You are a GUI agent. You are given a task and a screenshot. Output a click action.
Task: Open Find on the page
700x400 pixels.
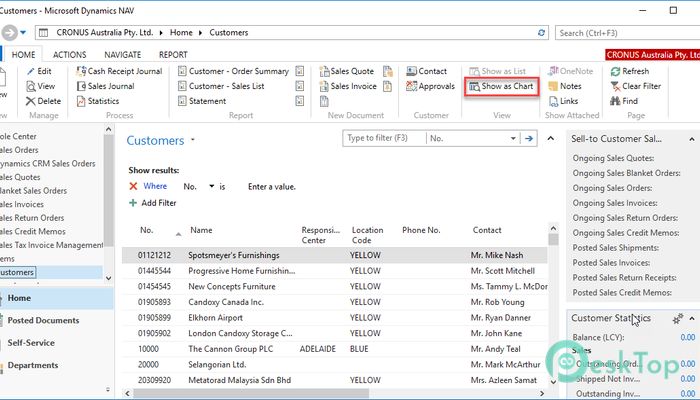tap(624, 101)
